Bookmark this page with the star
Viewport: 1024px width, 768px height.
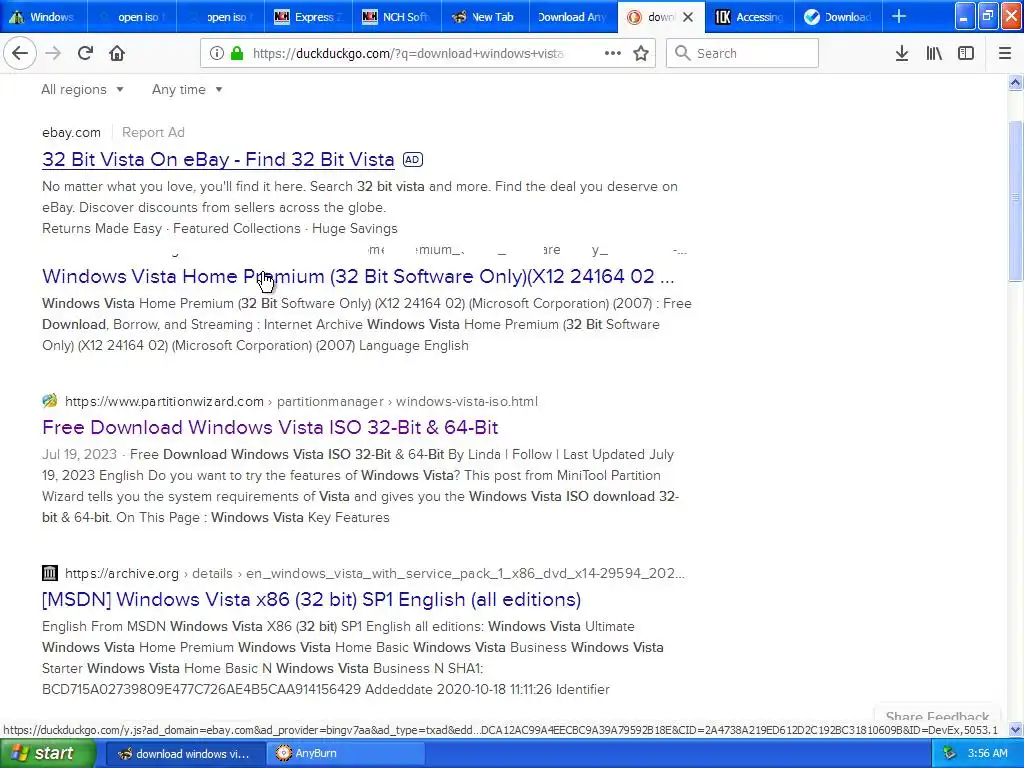coord(641,53)
